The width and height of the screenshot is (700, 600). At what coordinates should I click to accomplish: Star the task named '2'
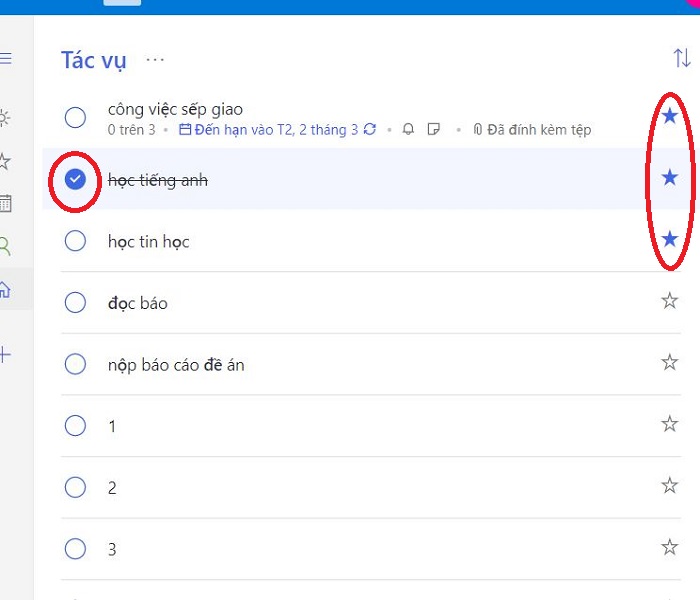(x=670, y=486)
